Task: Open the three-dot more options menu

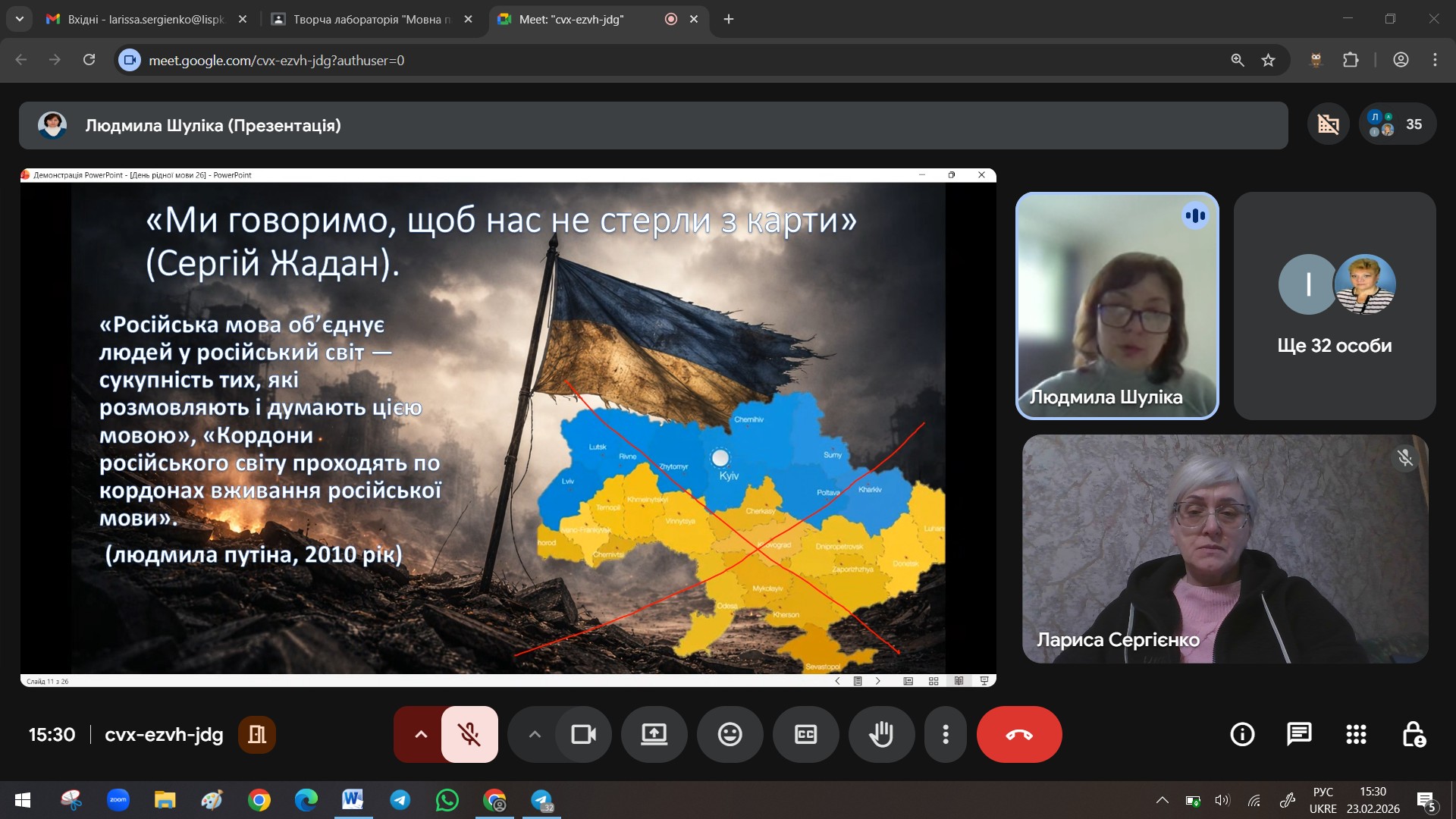Action: point(945,734)
